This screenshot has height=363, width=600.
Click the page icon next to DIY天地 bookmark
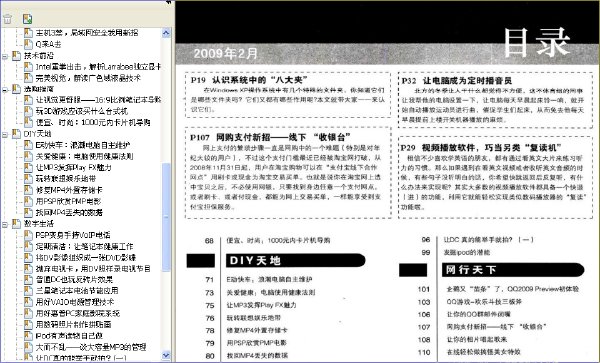[16, 134]
